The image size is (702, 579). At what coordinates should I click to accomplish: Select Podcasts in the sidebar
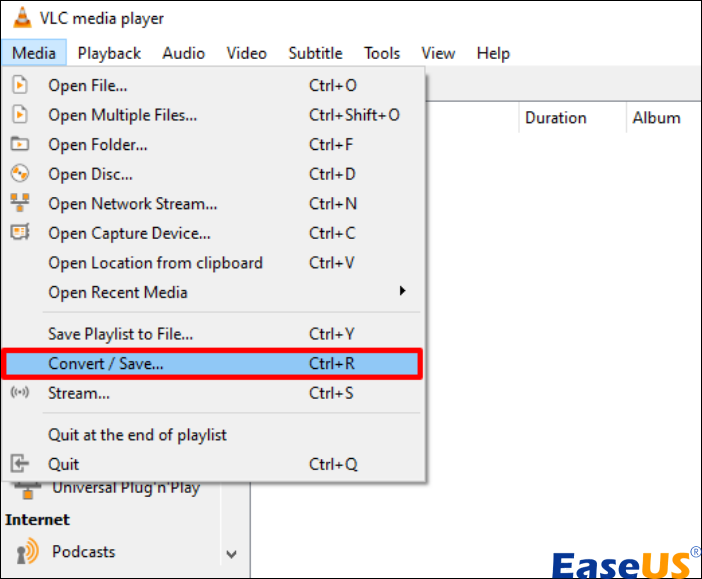click(x=83, y=552)
